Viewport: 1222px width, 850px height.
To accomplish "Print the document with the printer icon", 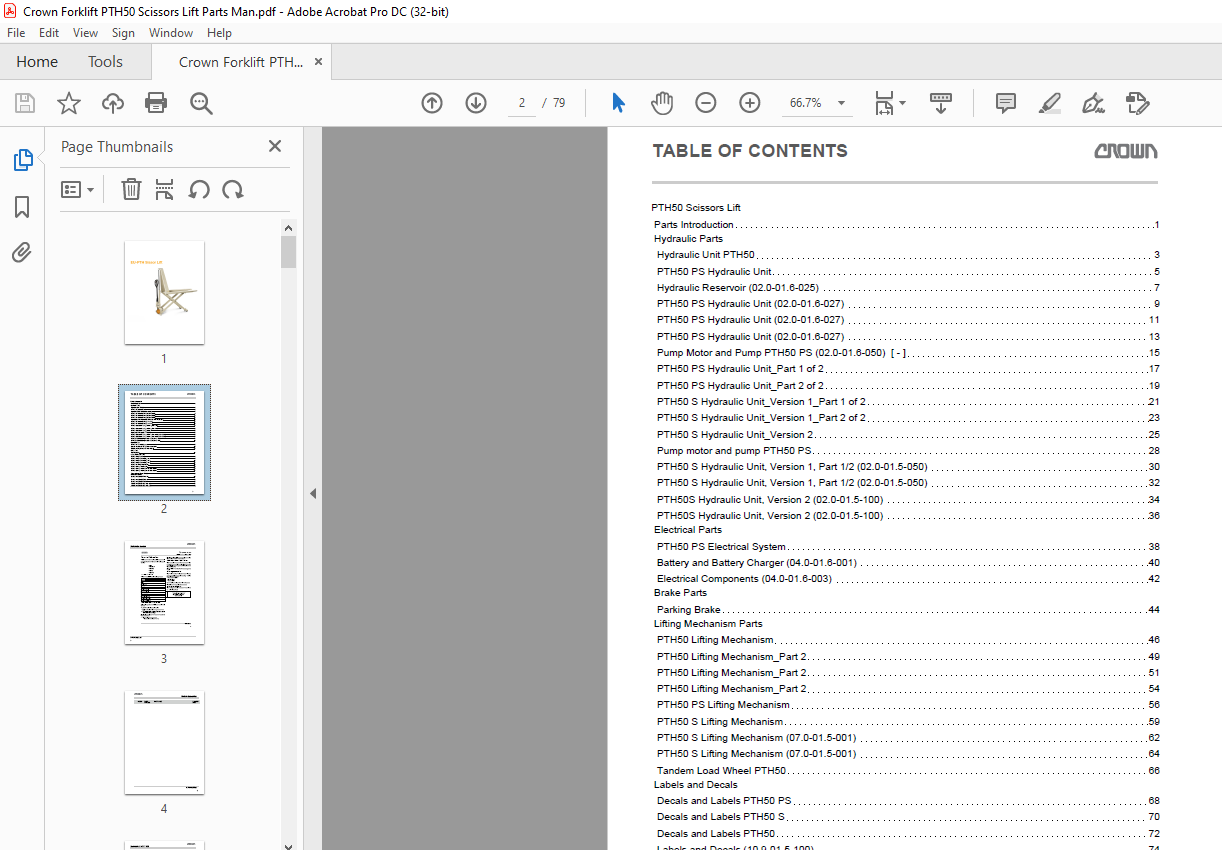I will coord(156,103).
